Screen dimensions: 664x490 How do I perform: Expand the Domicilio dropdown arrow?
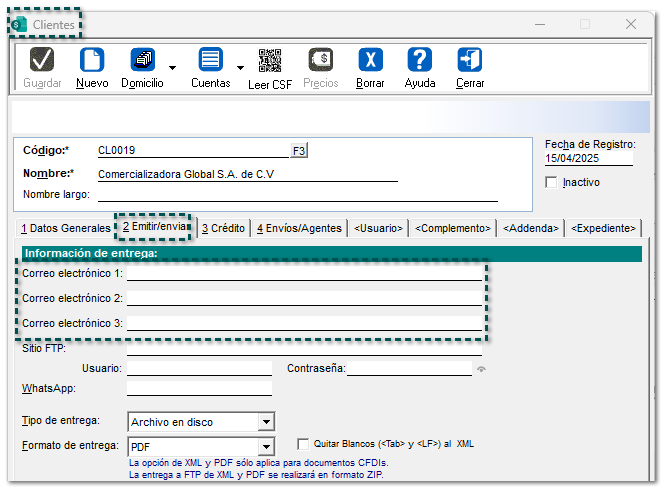tap(173, 68)
